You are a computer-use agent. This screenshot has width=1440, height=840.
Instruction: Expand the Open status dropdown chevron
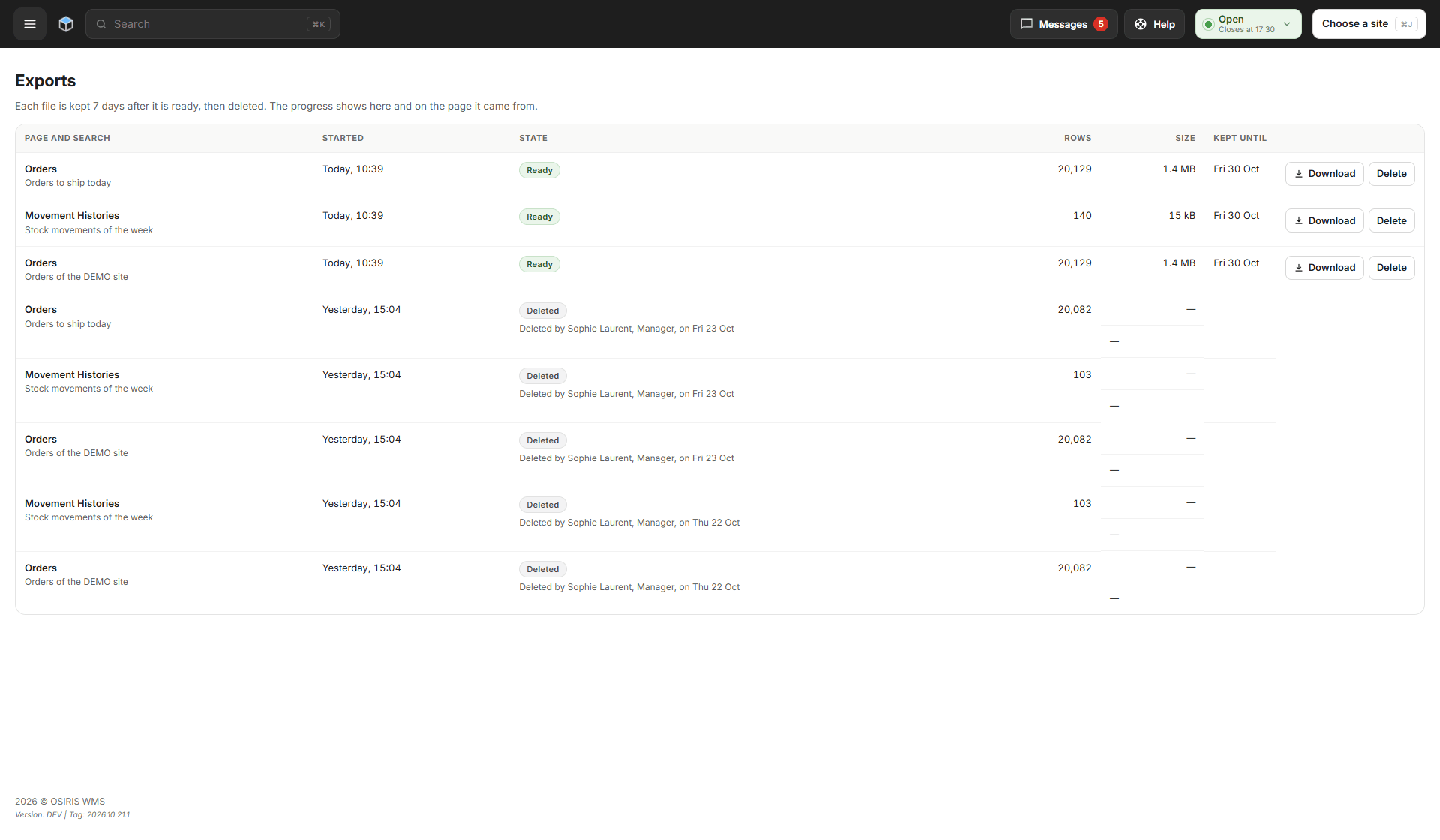coord(1287,24)
